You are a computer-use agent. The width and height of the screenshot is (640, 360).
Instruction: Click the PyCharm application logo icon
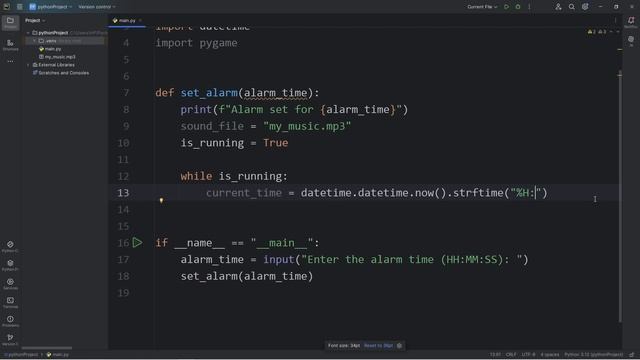click(x=7, y=7)
